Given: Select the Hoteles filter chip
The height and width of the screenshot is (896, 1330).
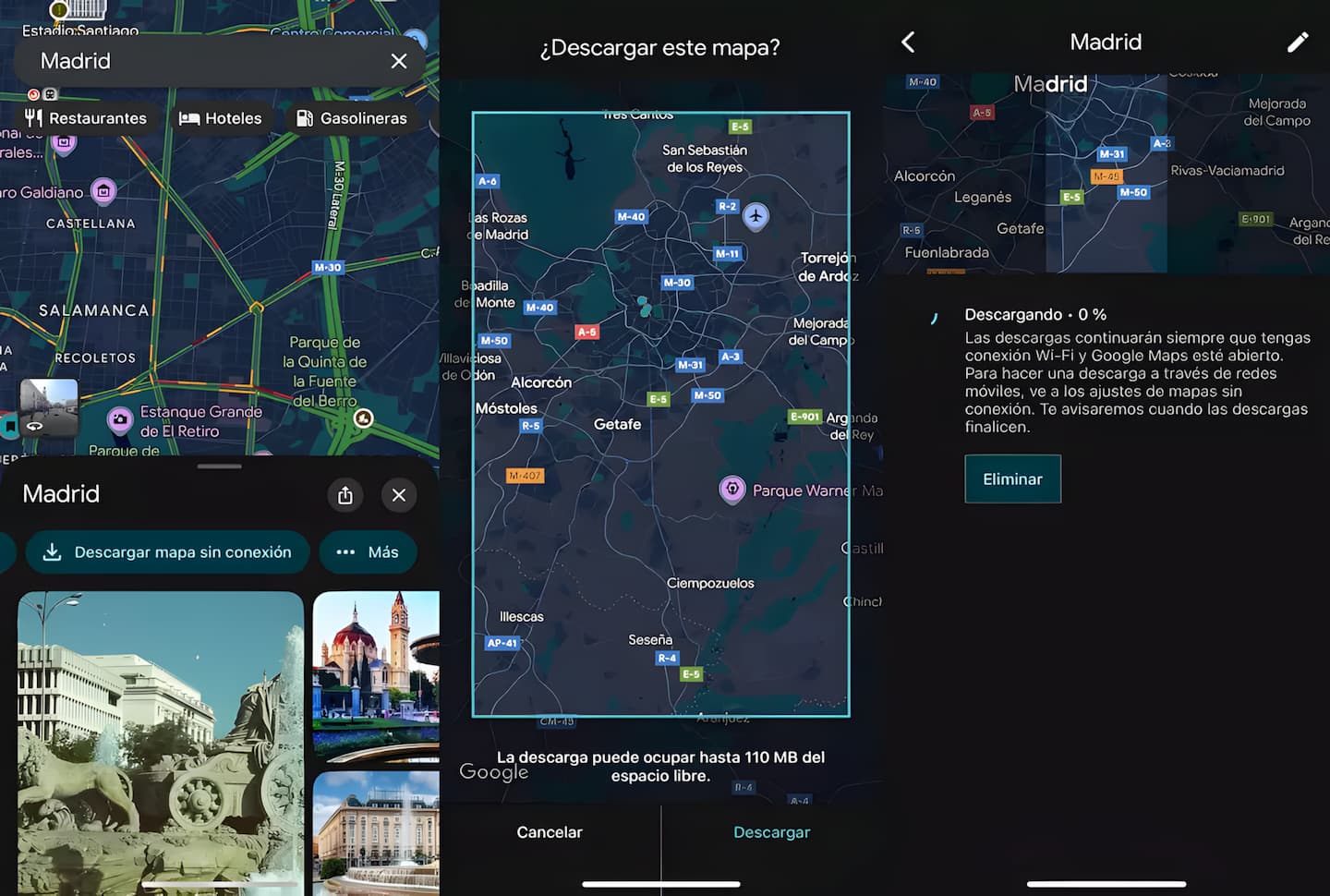Looking at the screenshot, I should pos(221,118).
